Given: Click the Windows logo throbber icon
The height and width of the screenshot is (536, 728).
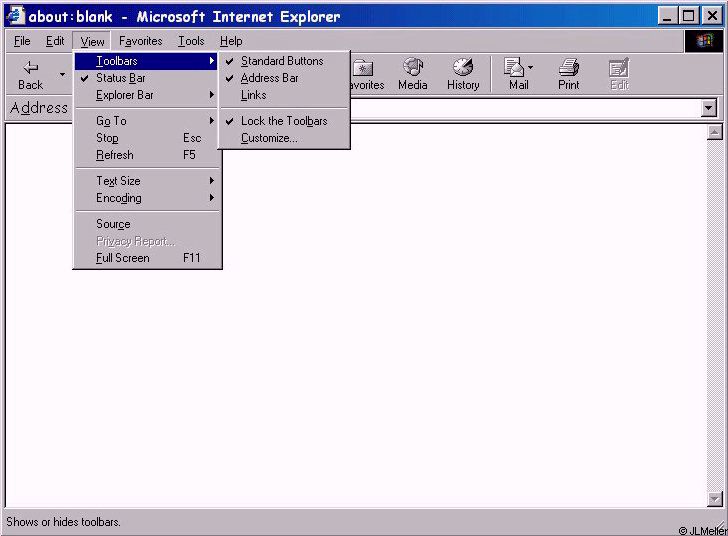Looking at the screenshot, I should click(704, 41).
